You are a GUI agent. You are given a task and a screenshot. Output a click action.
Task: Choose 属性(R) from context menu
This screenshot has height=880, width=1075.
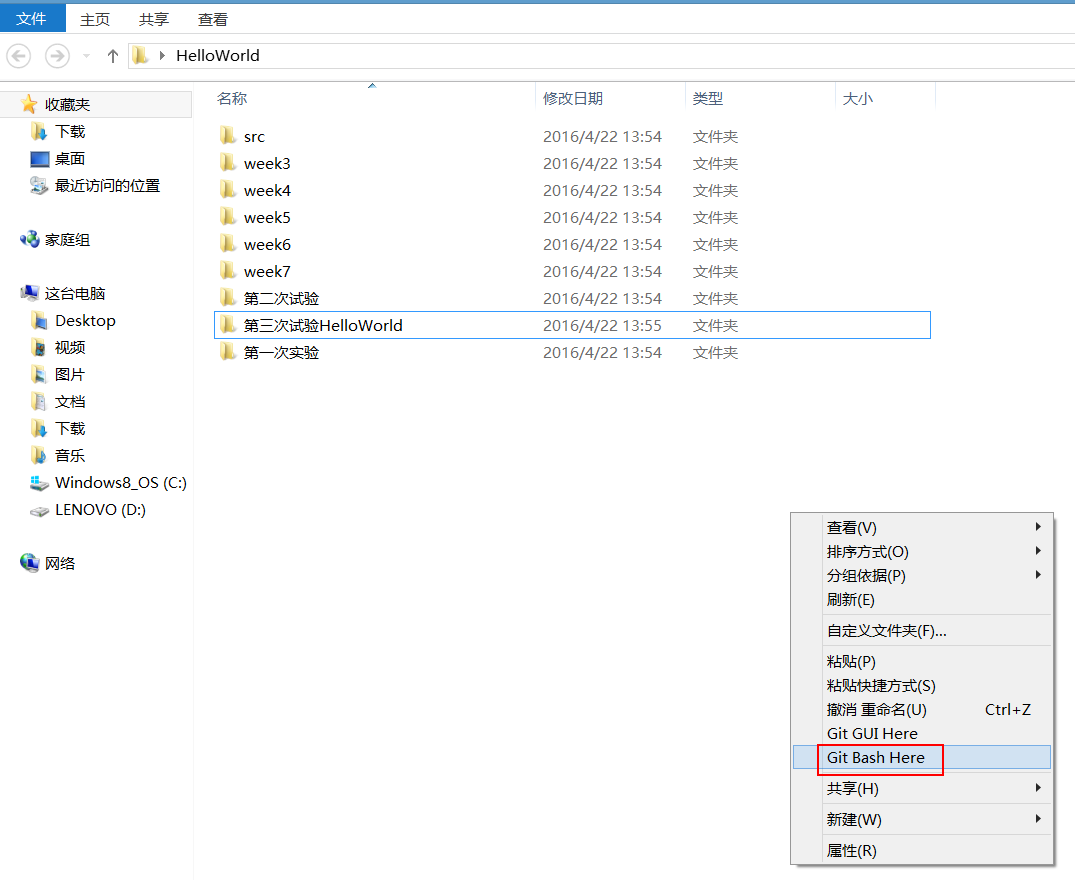[x=923, y=850]
